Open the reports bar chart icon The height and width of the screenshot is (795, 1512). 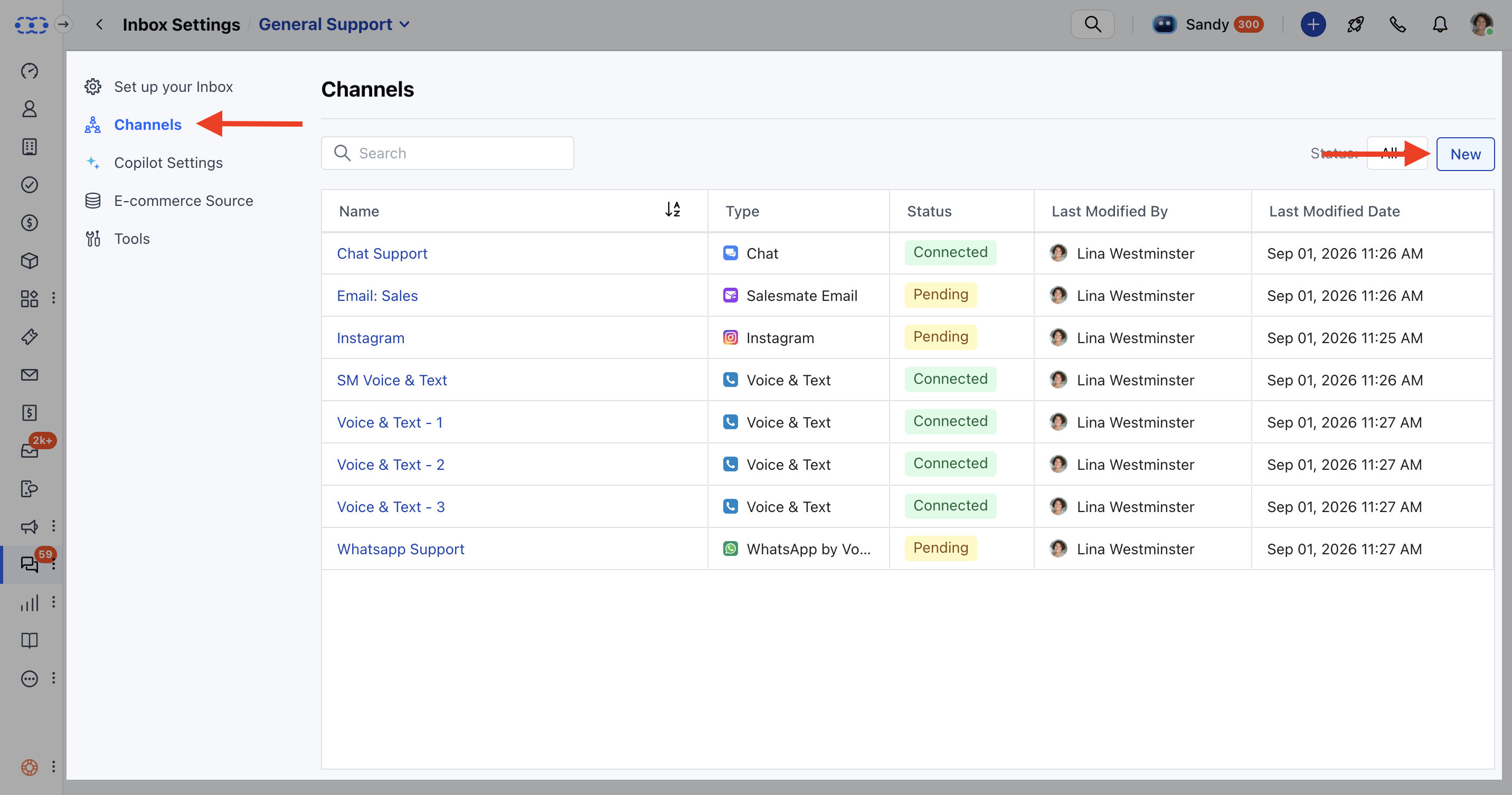coord(30,602)
